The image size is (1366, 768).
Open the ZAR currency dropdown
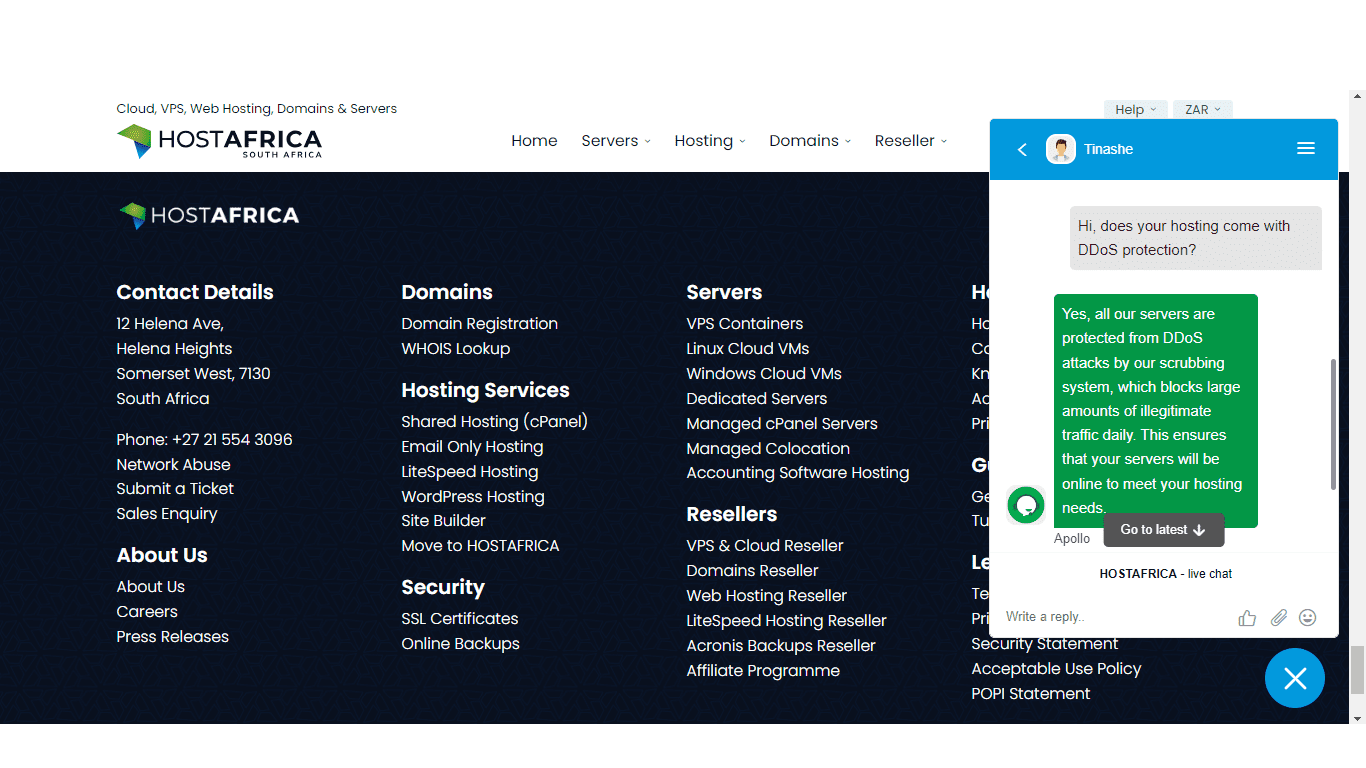1202,110
